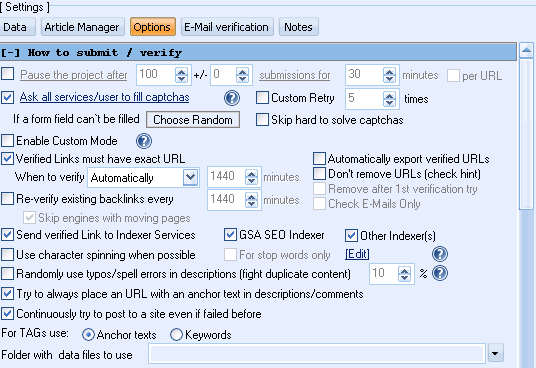536x368 pixels.
Task: Adjust typos percentage 10 stepper
Action: (x=404, y=274)
